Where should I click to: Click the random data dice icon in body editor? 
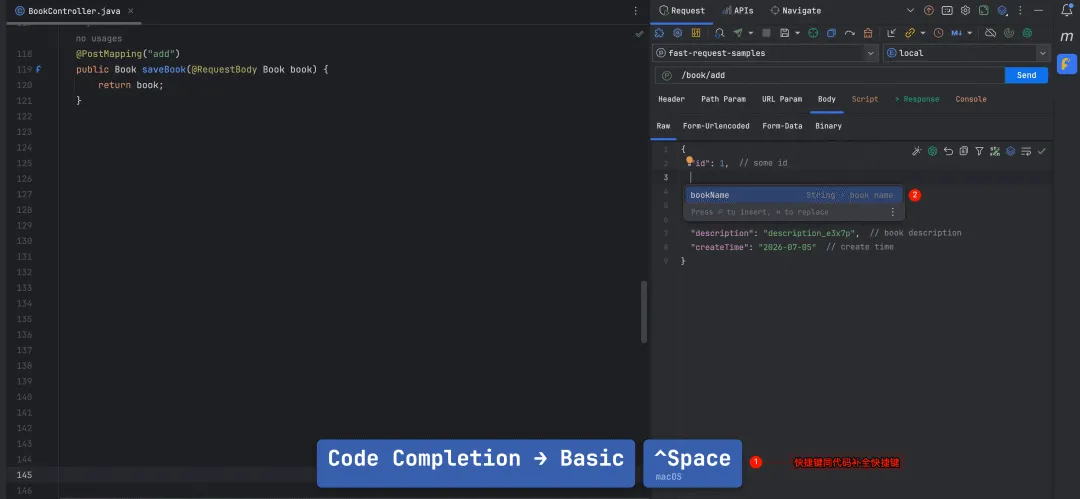[995, 151]
